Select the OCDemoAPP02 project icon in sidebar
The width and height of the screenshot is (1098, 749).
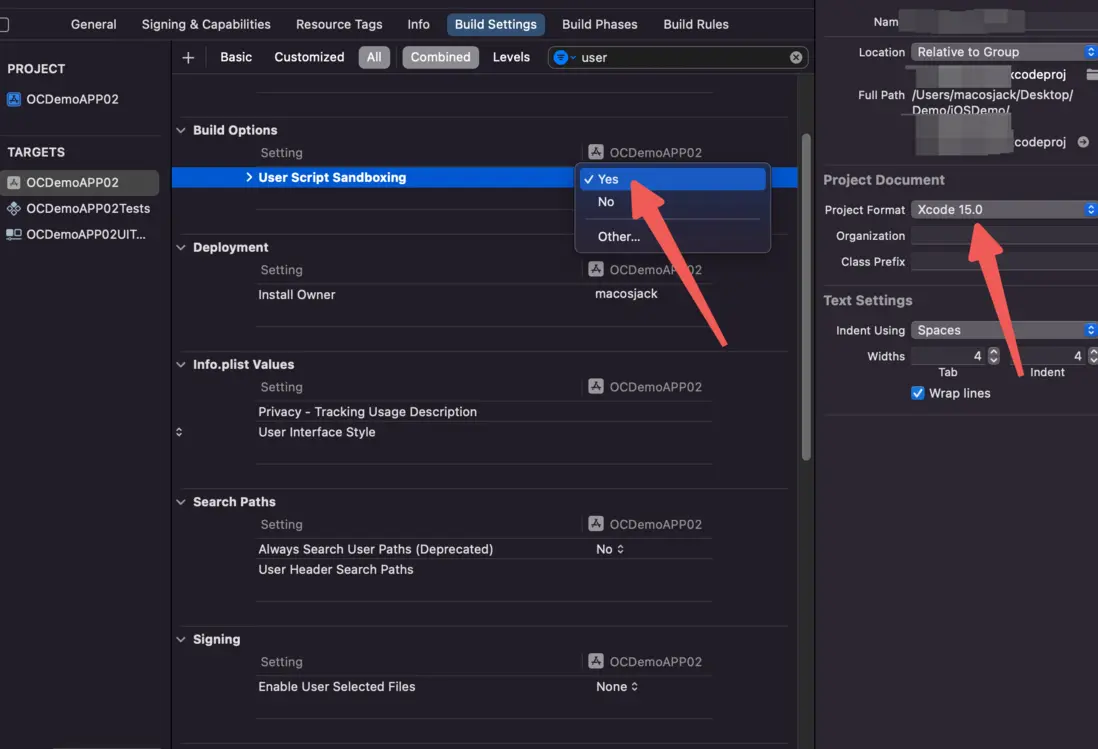point(14,99)
